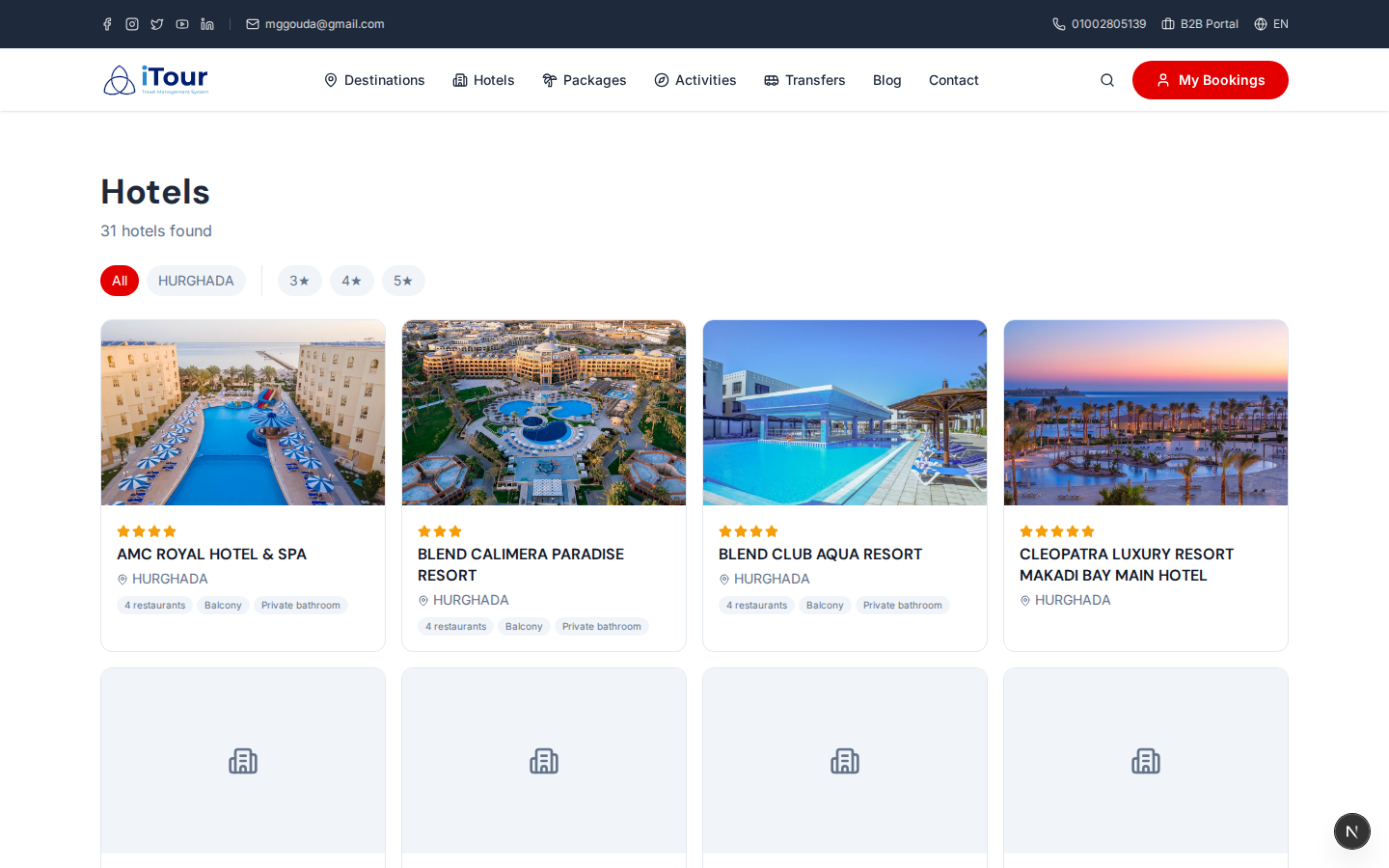Click Blend Club Aqua star rating

pyautogui.click(x=749, y=531)
